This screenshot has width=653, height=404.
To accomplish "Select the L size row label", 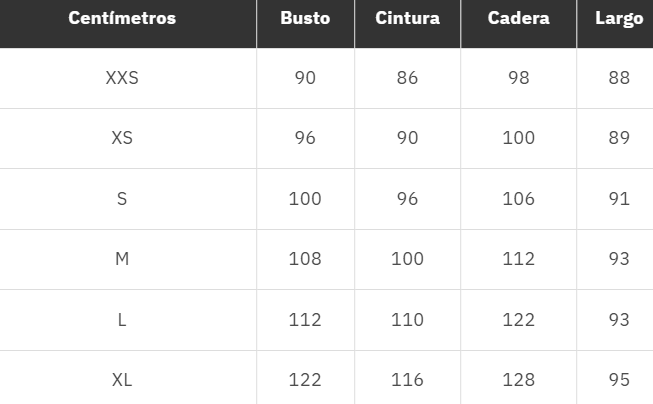I will [122, 320].
